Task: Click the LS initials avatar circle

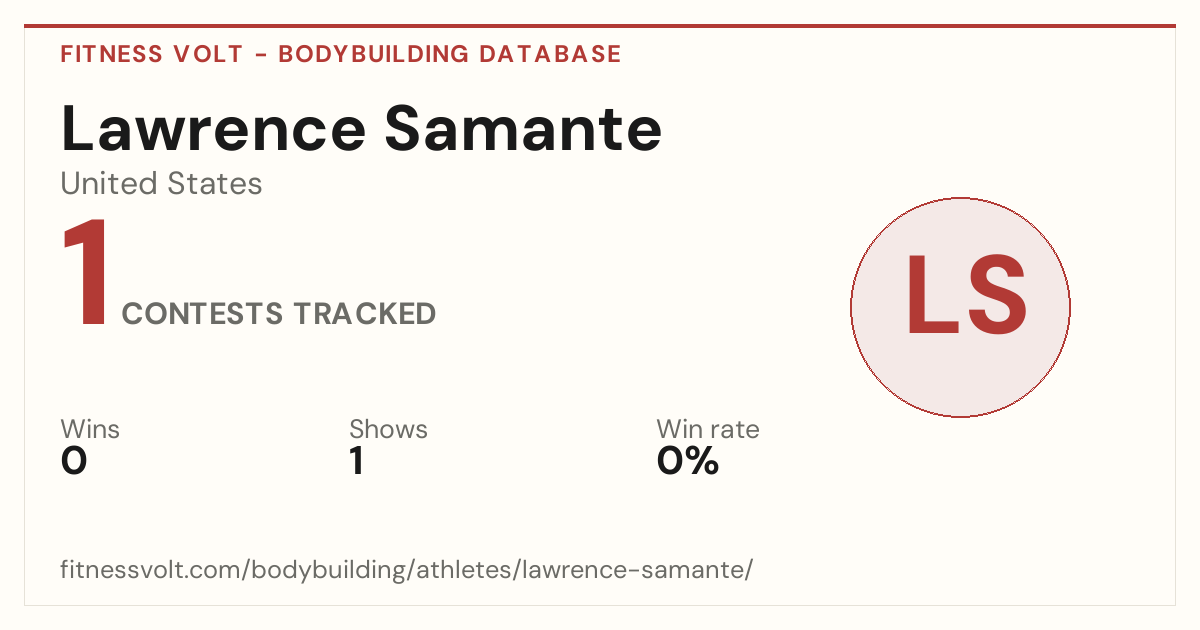Action: (960, 307)
